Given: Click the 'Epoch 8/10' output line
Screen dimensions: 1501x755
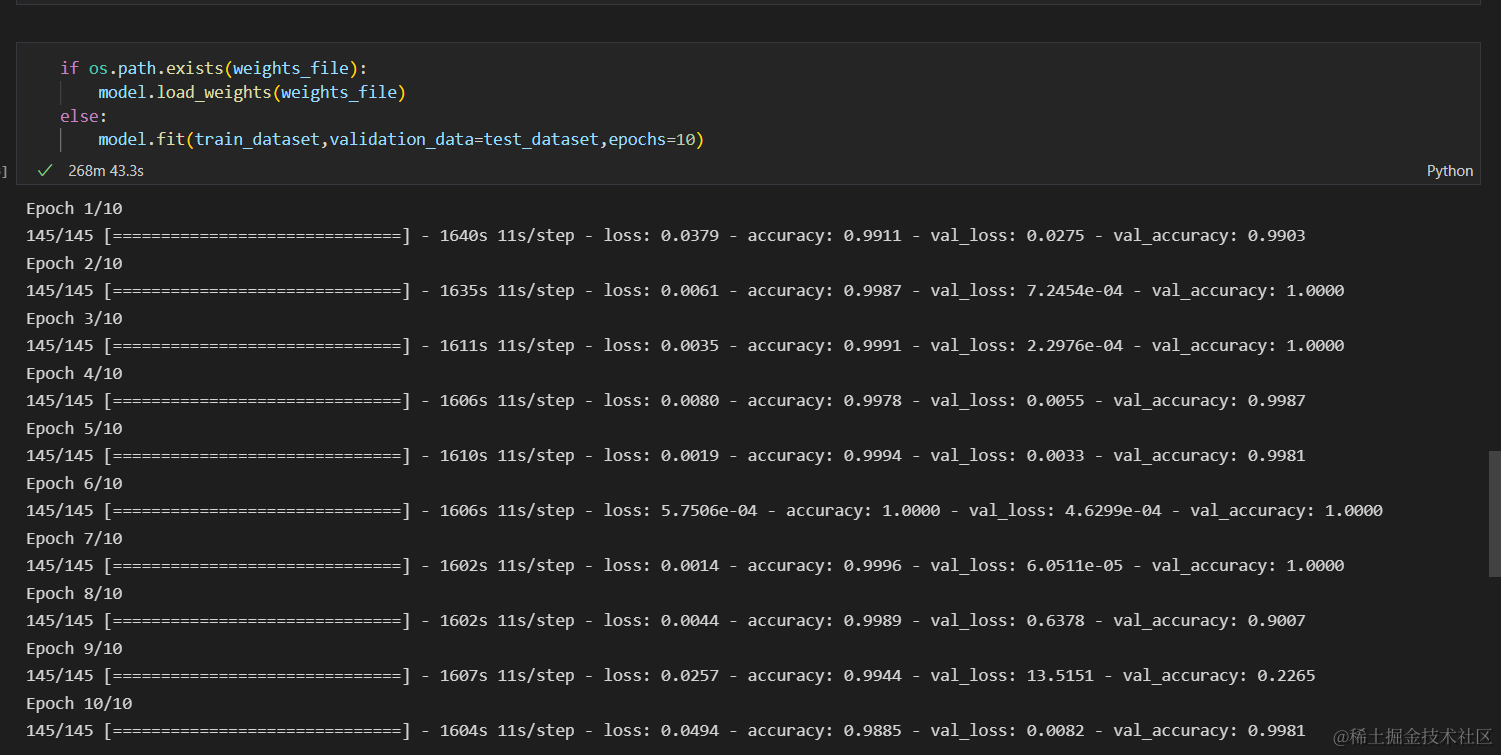Looking at the screenshot, I should [74, 593].
